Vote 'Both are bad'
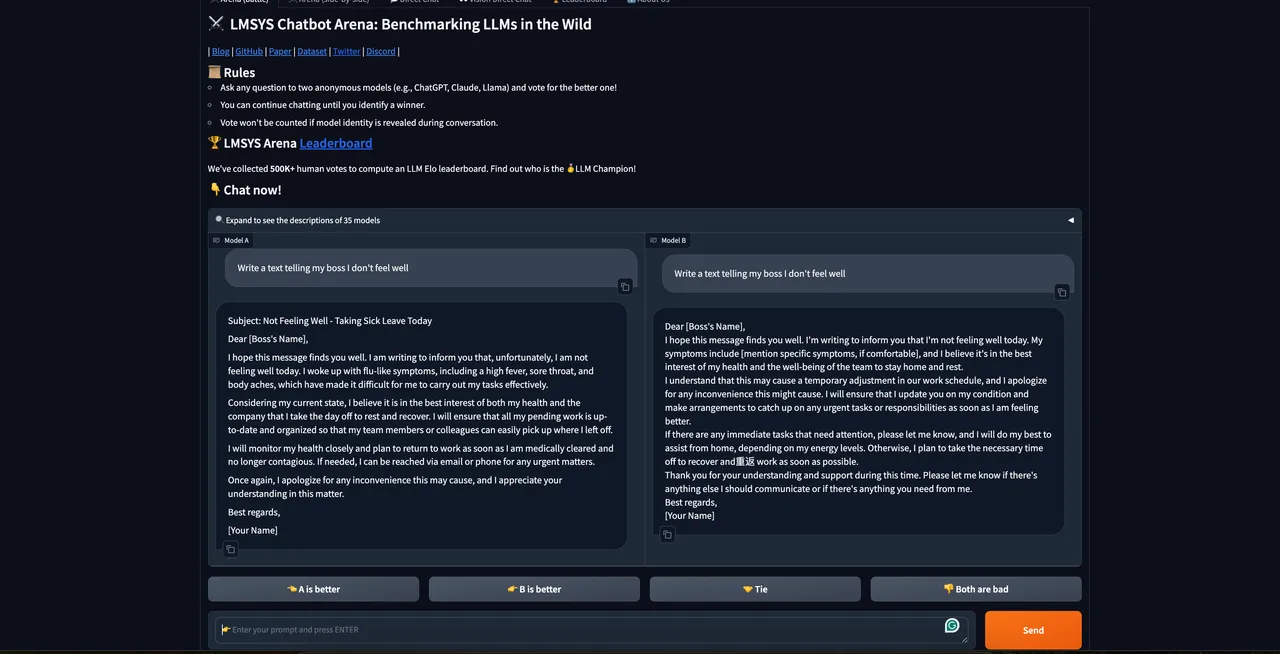Screen dimensions: 1280x654 976,589
